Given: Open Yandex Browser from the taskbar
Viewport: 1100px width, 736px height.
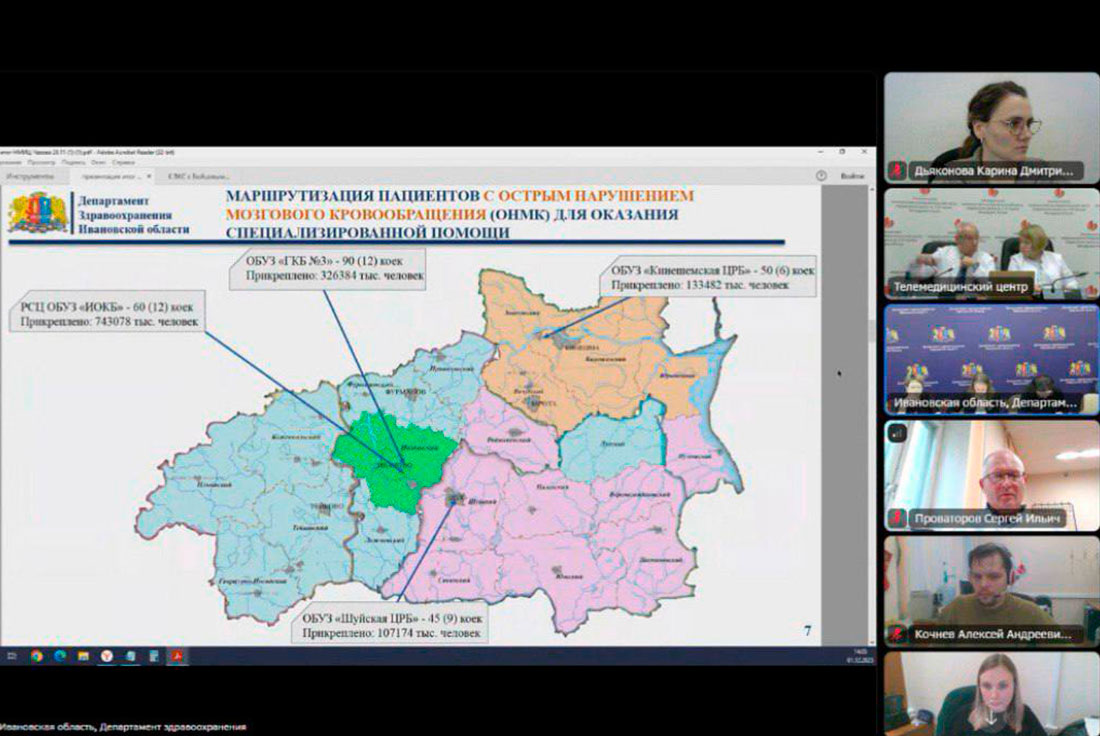Looking at the screenshot, I should pyautogui.click(x=106, y=656).
